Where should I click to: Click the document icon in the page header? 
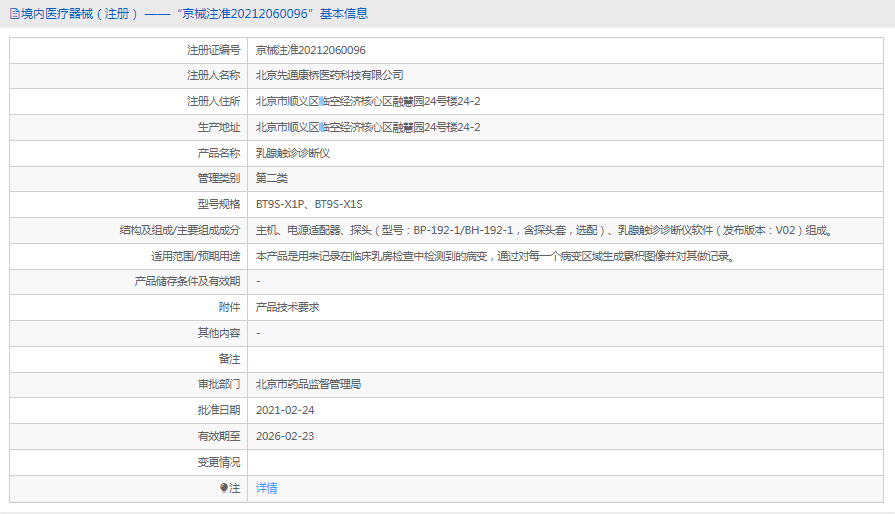coord(14,14)
